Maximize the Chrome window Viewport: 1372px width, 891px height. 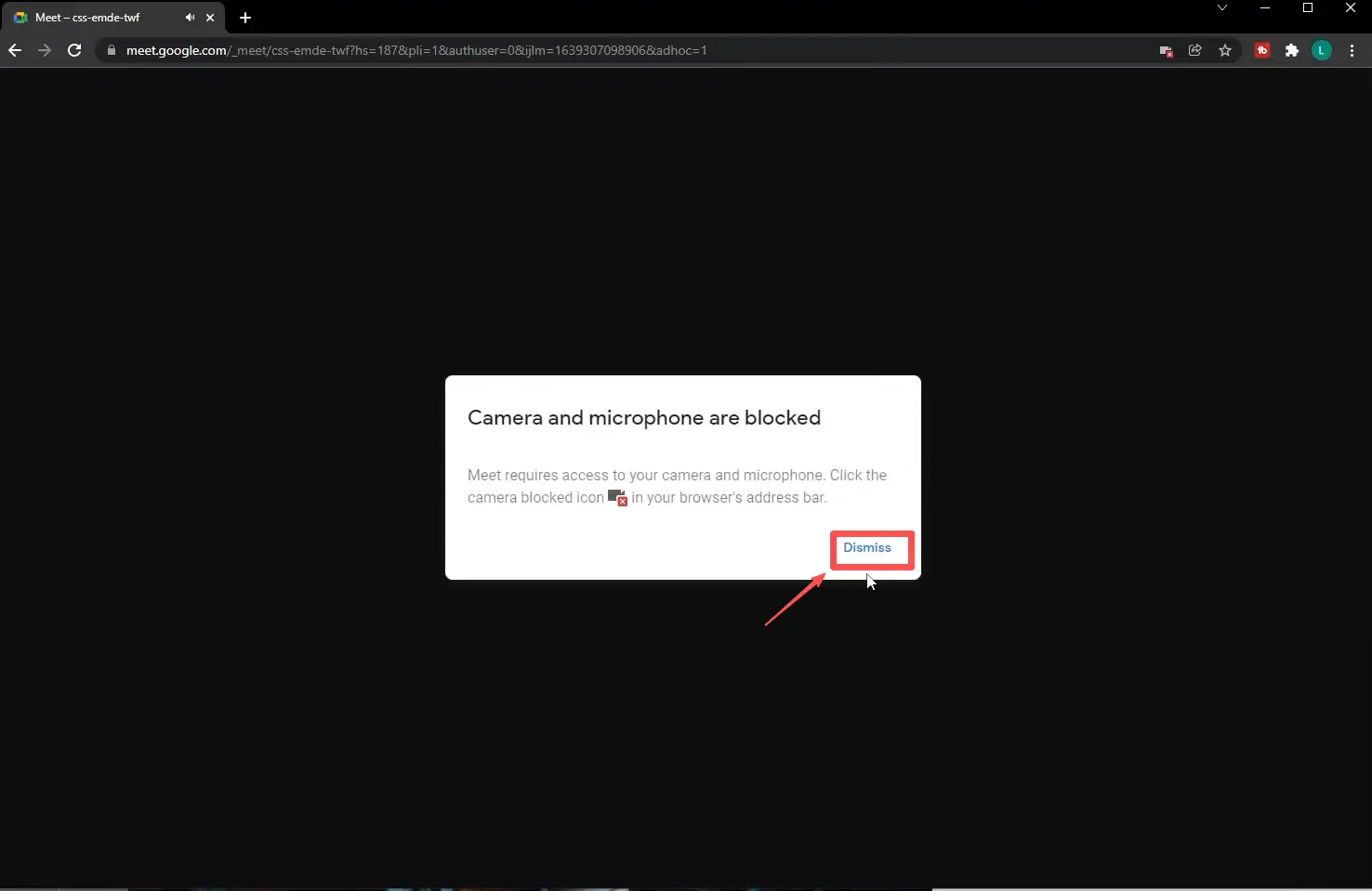click(x=1308, y=8)
